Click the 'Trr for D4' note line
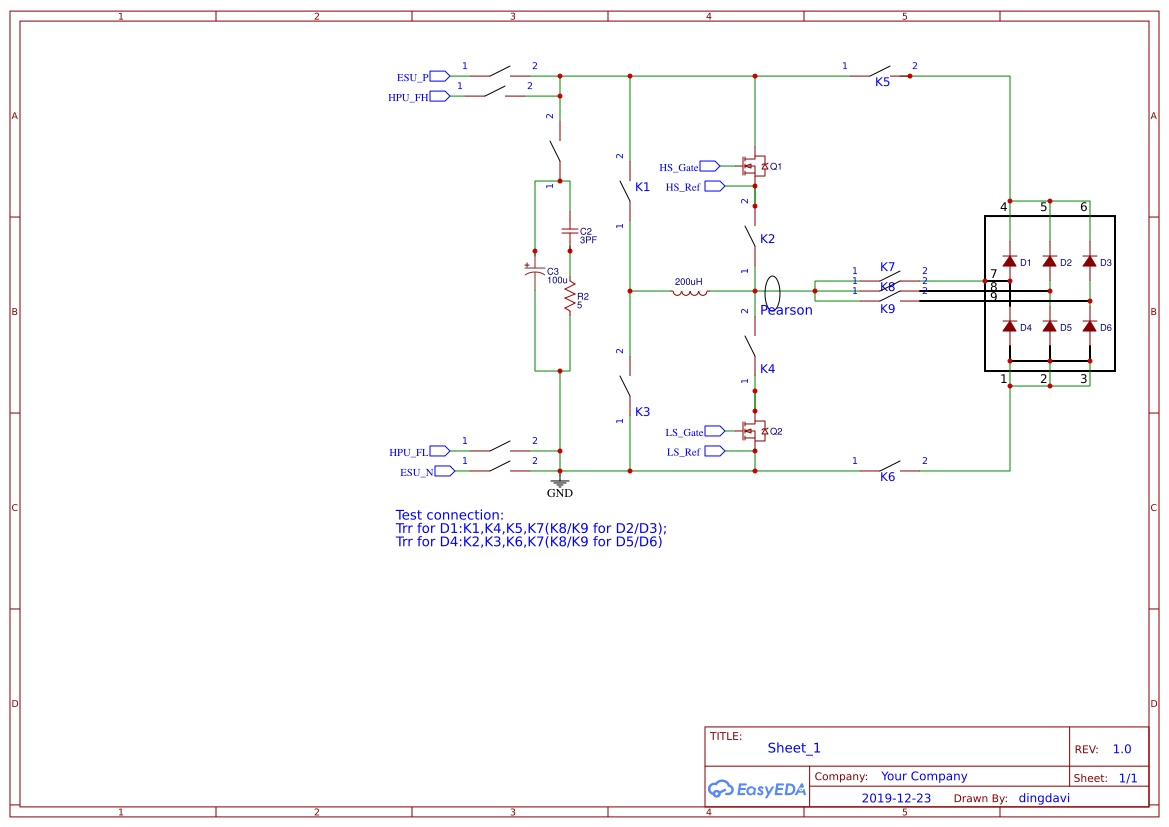 [x=529, y=542]
